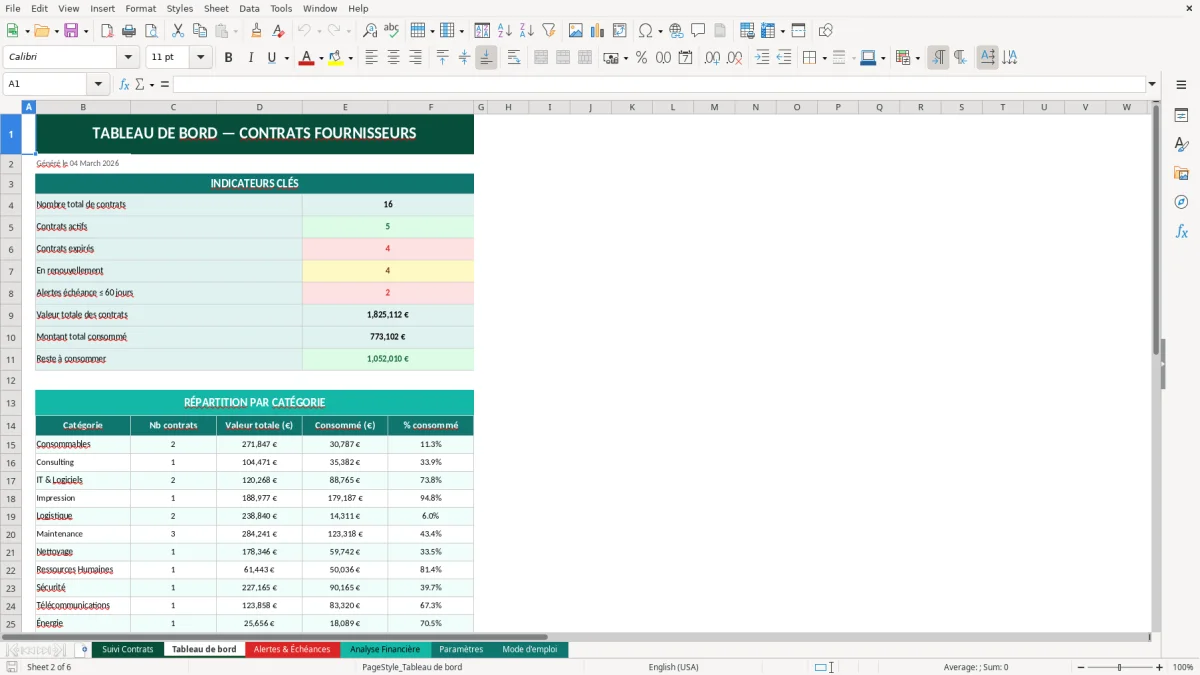
Task: Click the Zoom in plus button
Action: [1159, 667]
